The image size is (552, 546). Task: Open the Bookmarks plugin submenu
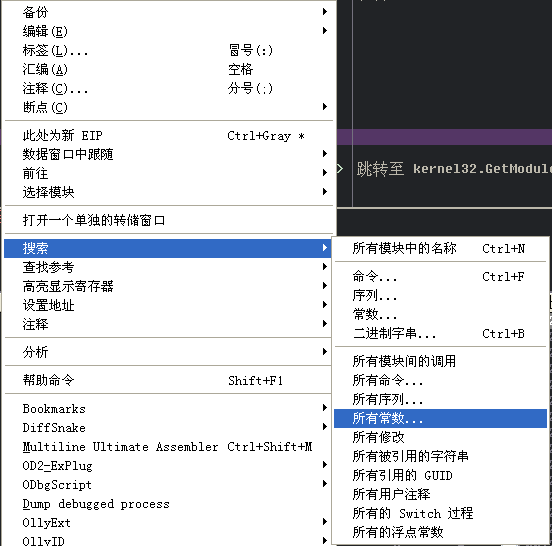click(168, 408)
